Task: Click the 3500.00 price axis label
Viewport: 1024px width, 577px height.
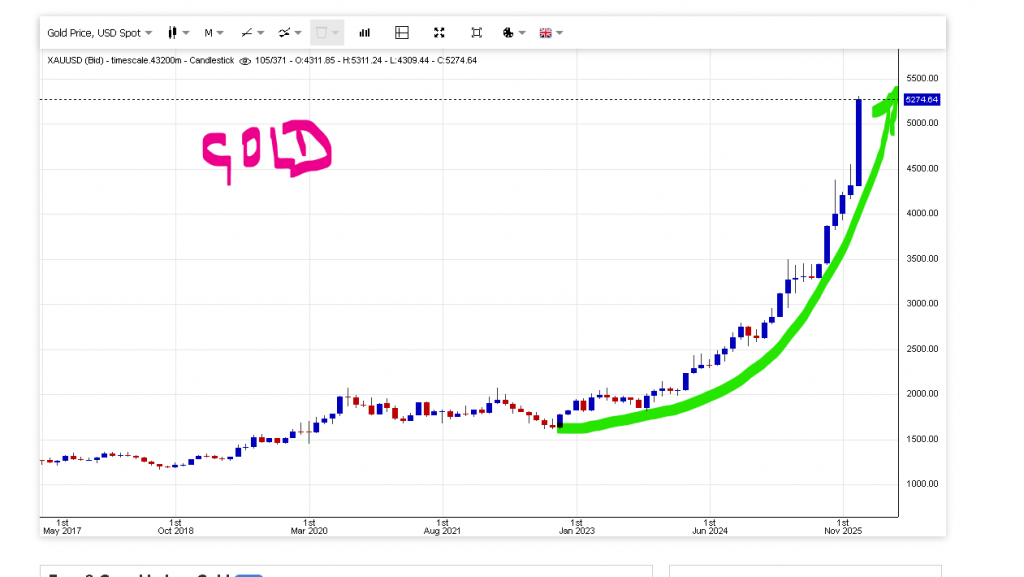Action: coord(921,259)
